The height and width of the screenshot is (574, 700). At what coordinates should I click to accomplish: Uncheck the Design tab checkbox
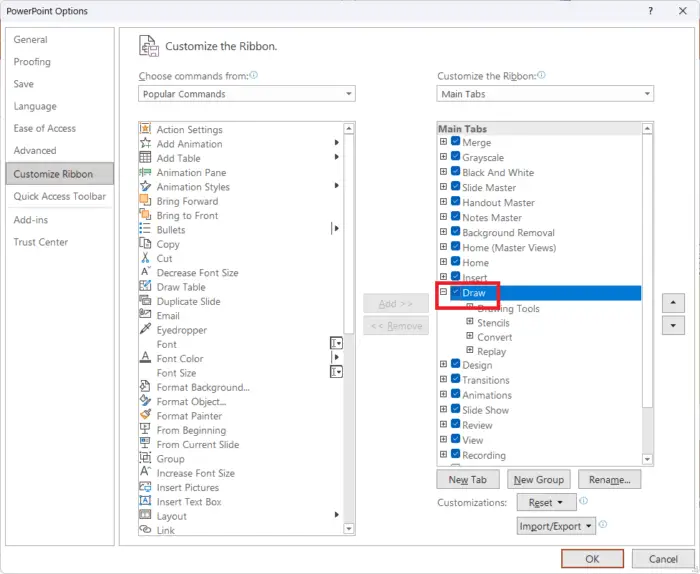tap(455, 364)
